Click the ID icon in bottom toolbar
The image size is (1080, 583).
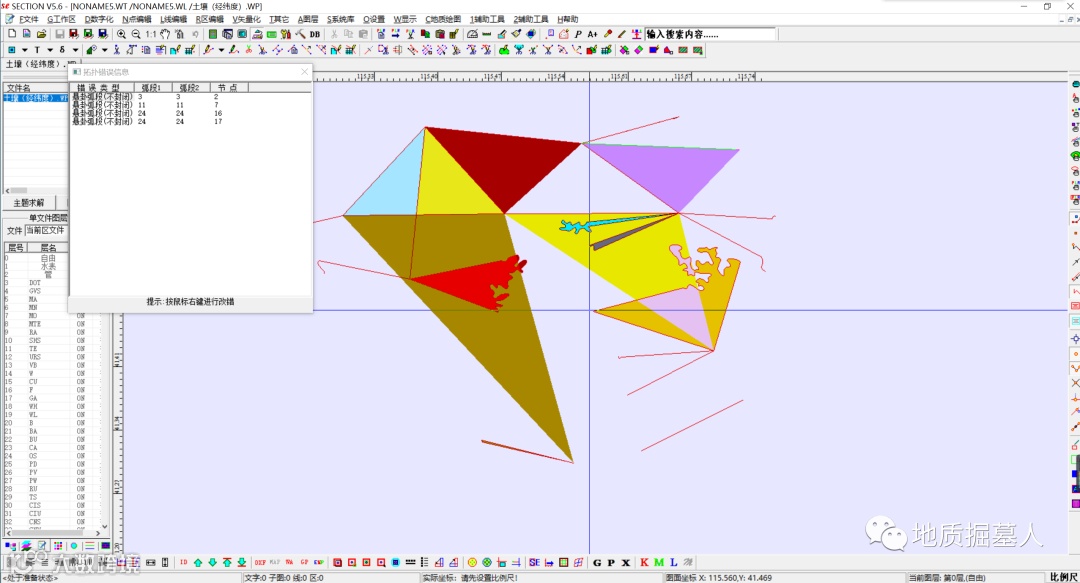[x=183, y=562]
